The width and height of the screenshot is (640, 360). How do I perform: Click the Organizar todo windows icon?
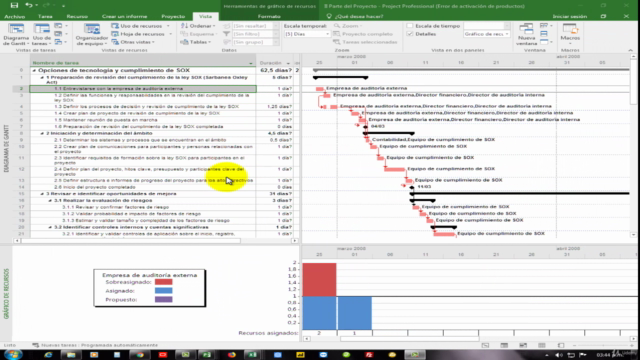coord(544,34)
